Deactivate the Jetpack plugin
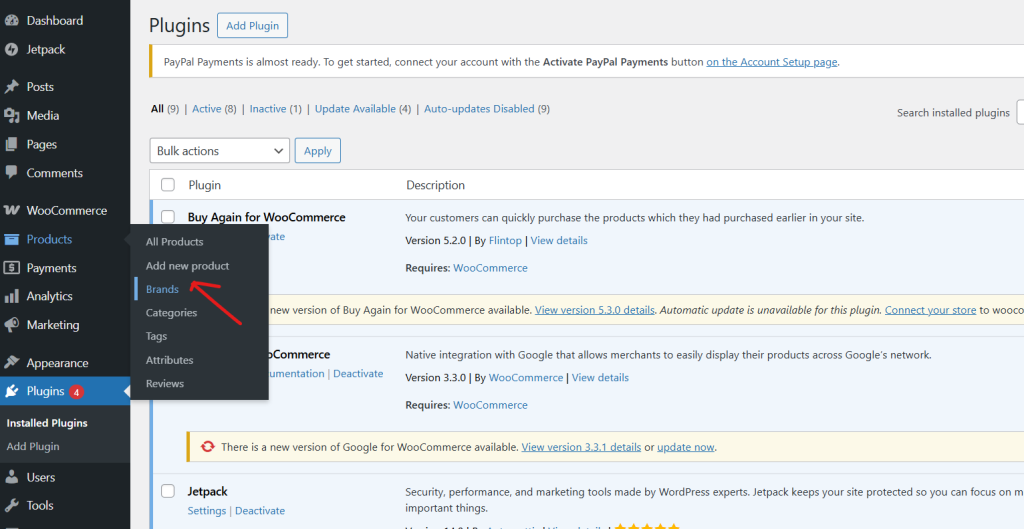 click(x=260, y=511)
